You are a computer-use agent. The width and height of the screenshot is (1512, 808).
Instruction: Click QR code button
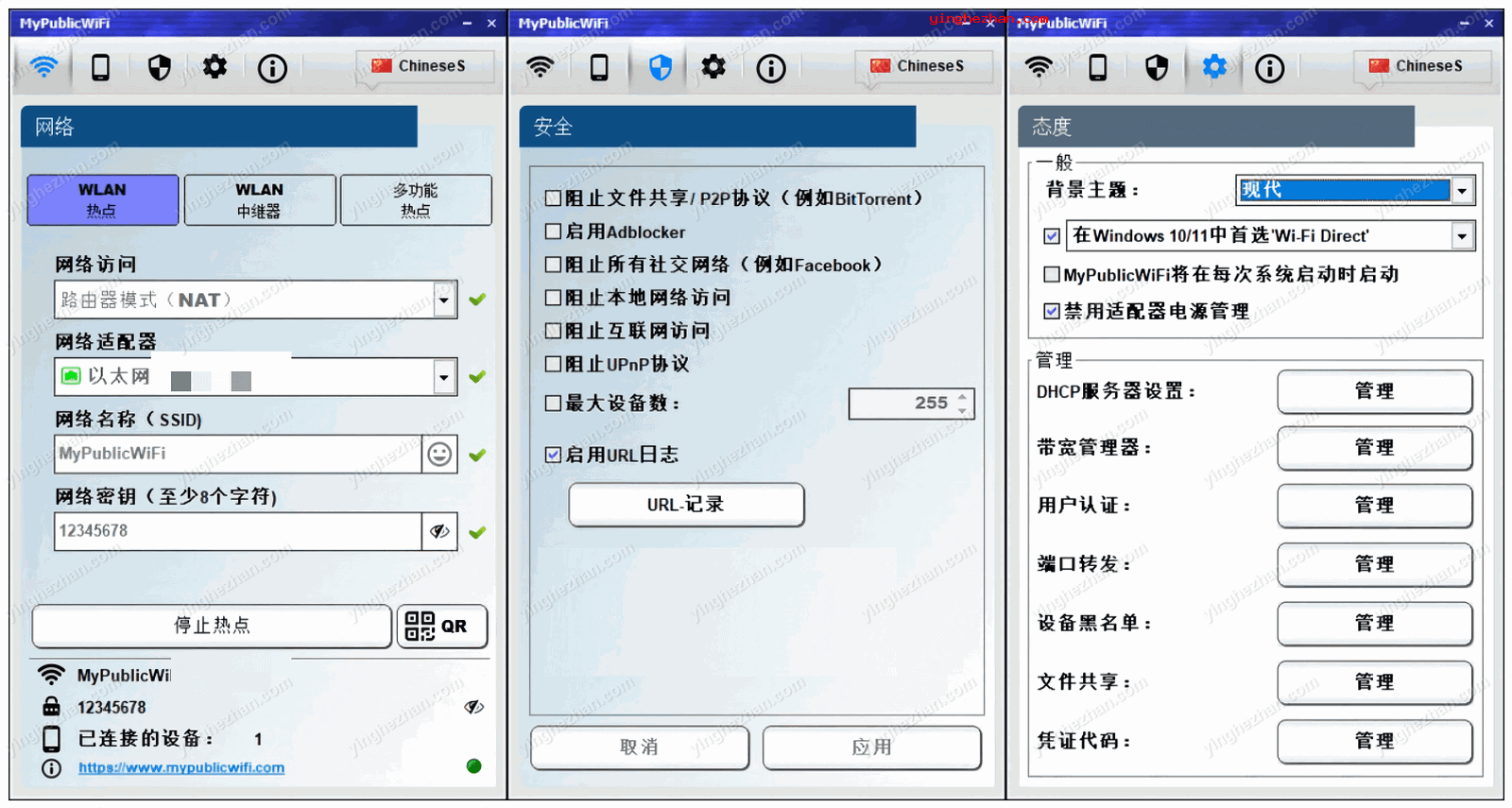442,626
